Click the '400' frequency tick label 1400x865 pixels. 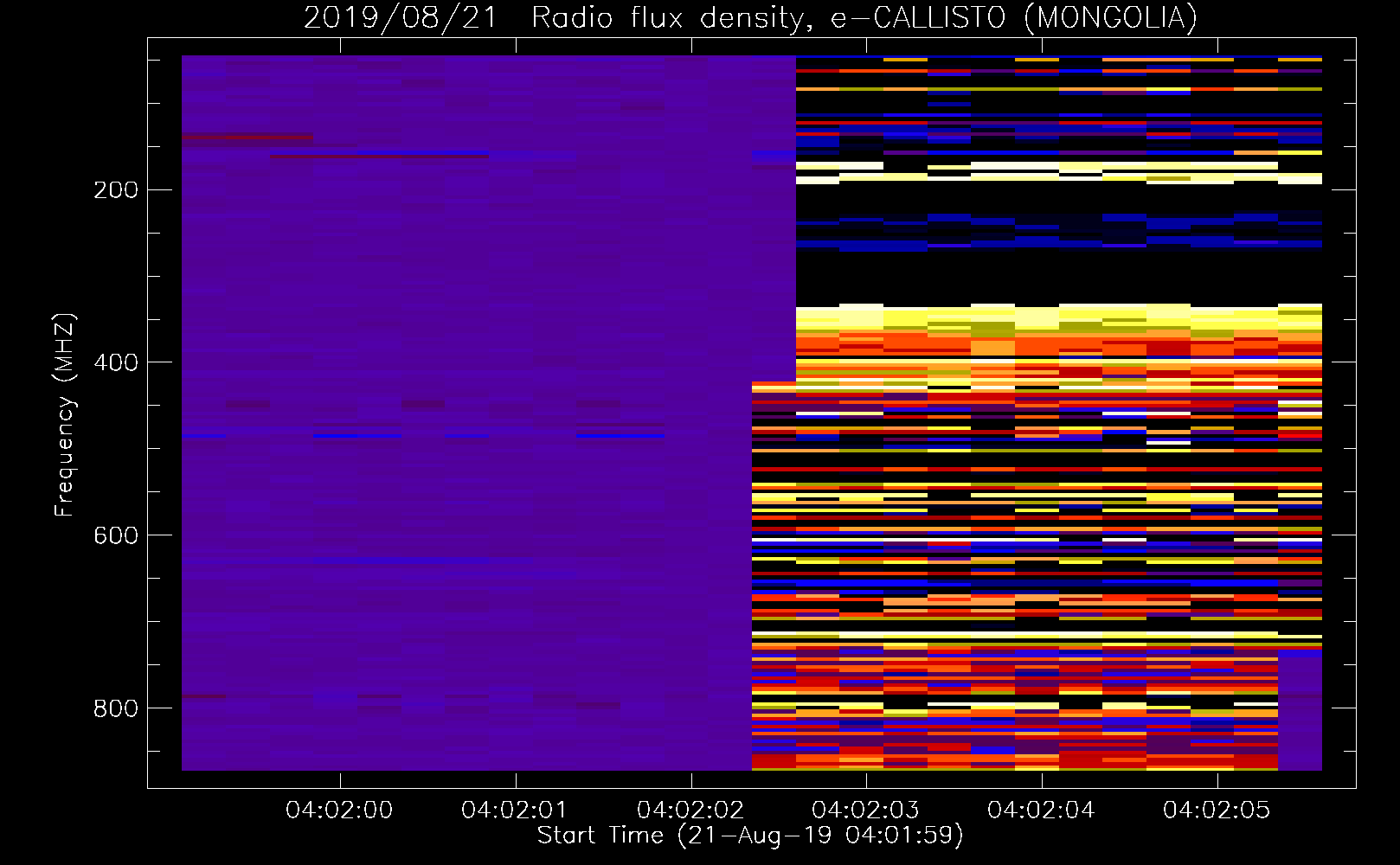(x=116, y=362)
